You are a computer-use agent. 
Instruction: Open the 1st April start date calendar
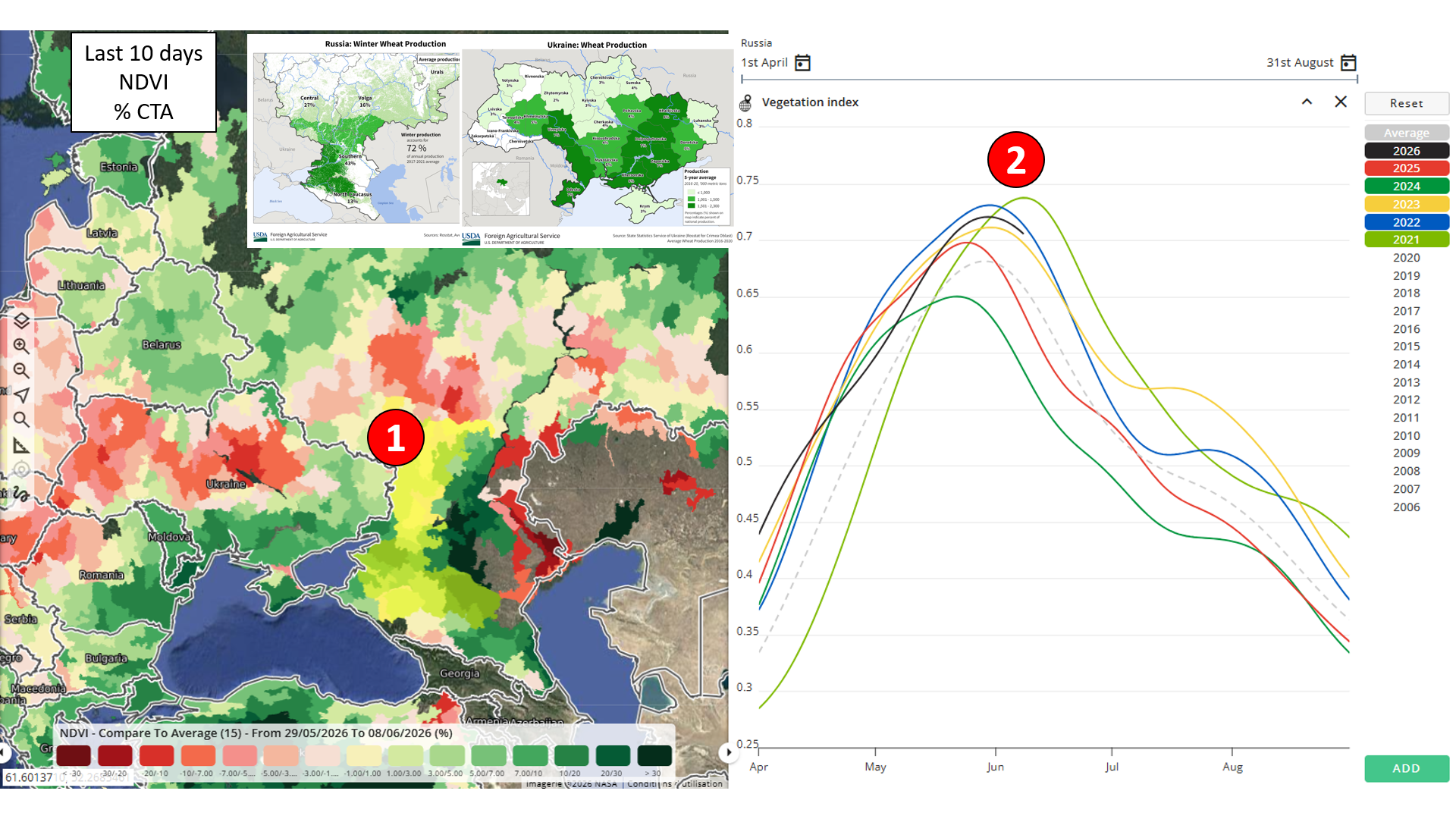802,62
